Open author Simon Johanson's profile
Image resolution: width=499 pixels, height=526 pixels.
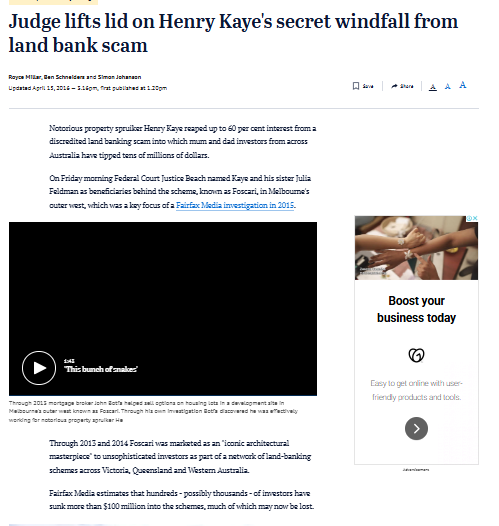(119, 77)
